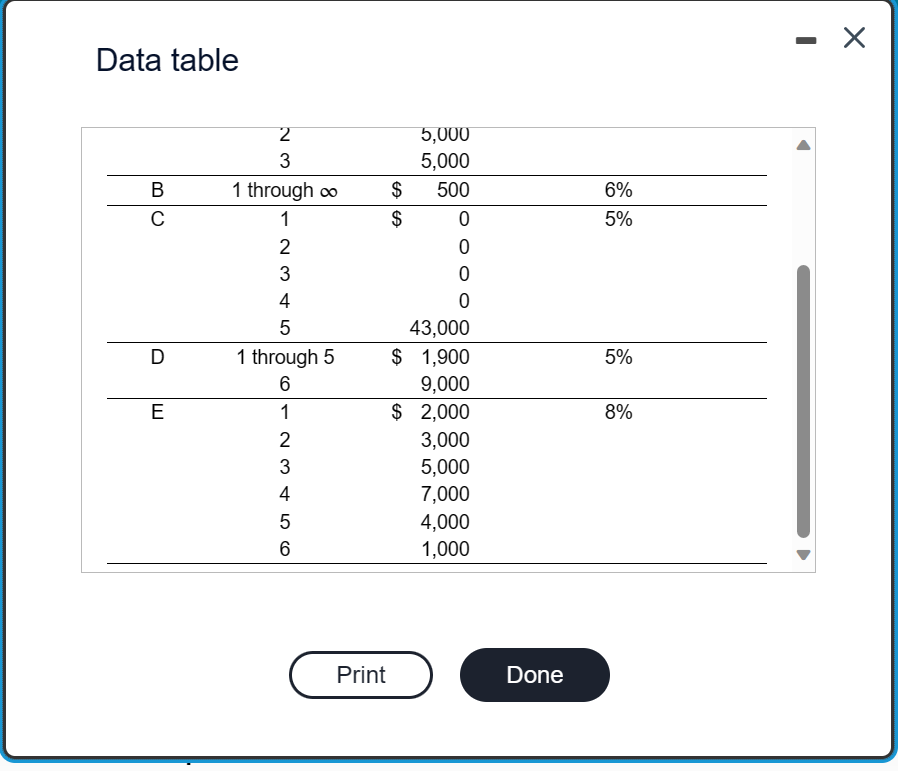Click the 6% value for investment B

[619, 189]
